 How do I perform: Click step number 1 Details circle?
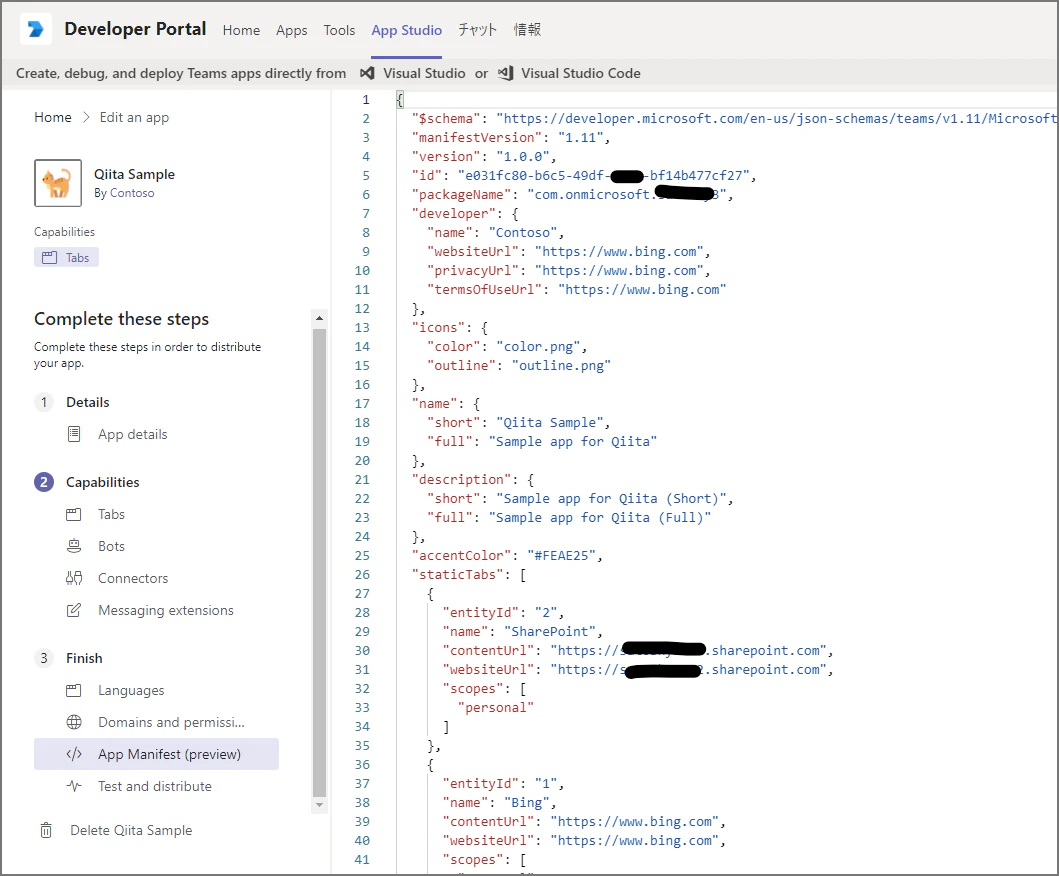point(44,403)
